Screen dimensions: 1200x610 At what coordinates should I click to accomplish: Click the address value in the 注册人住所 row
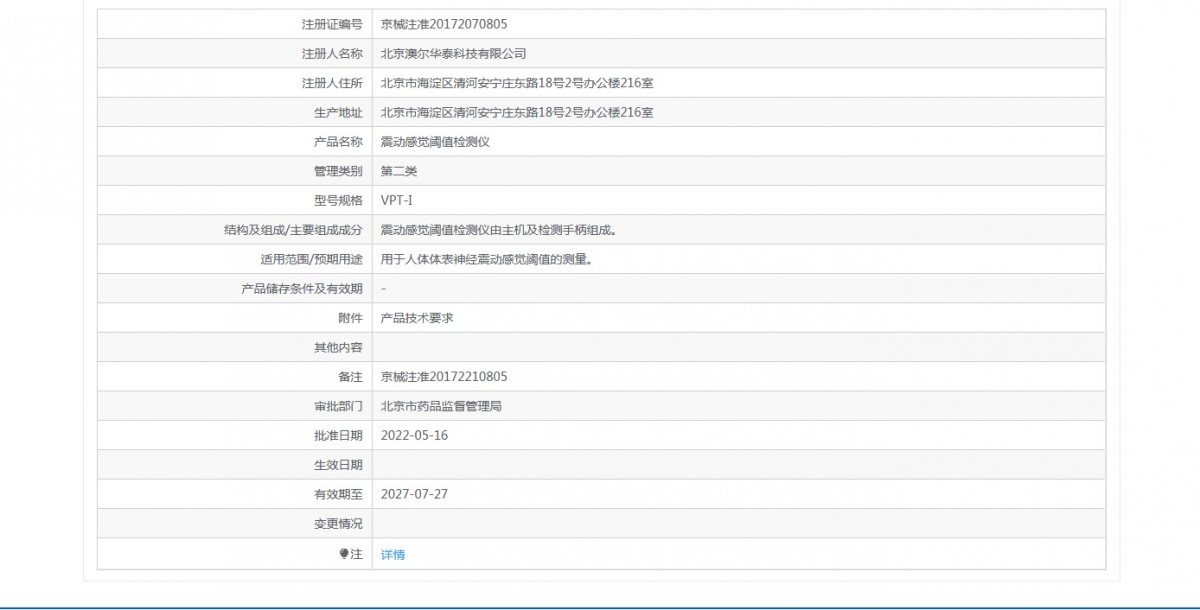coord(517,83)
